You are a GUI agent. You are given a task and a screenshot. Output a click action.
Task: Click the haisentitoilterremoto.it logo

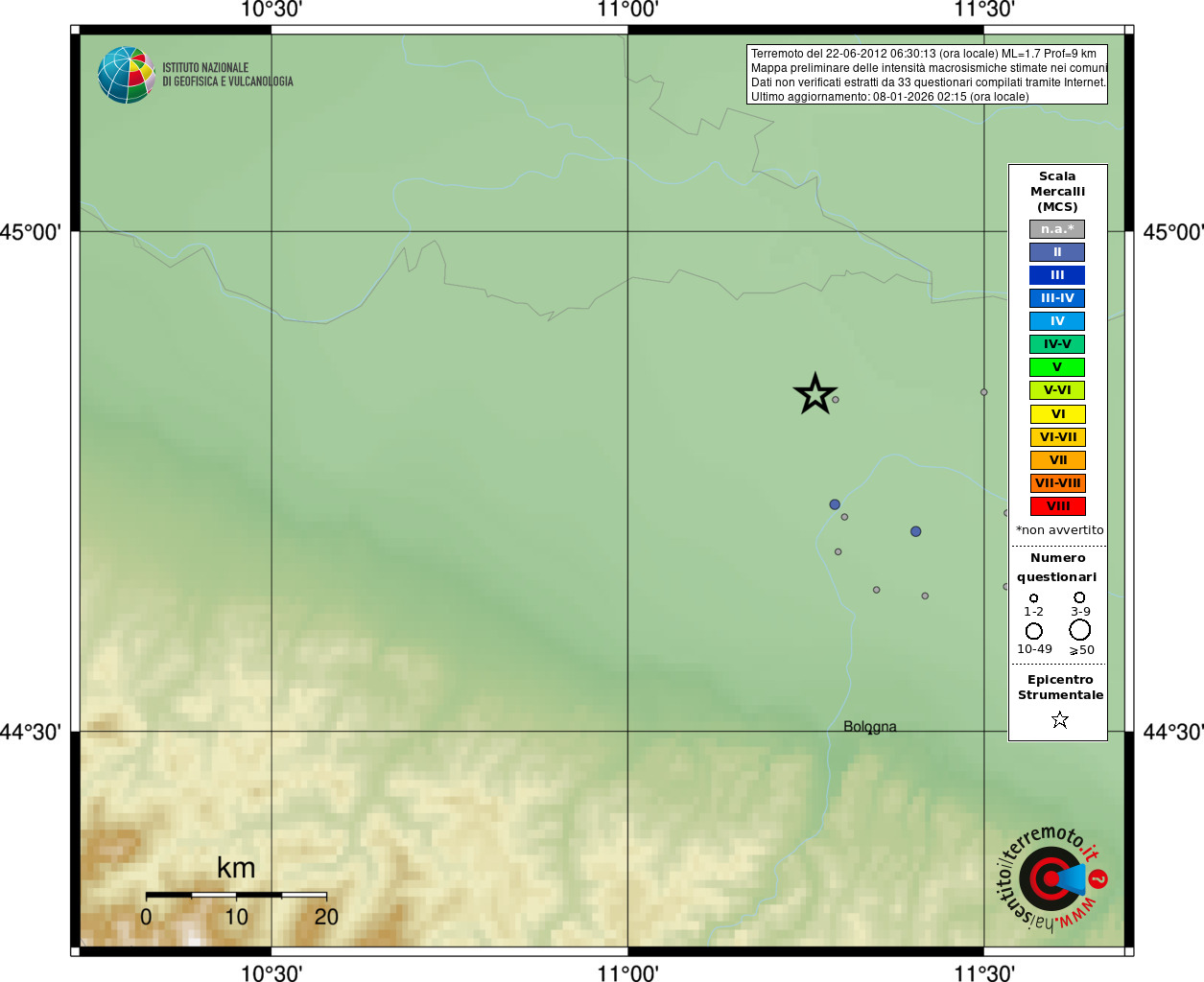(x=1052, y=878)
